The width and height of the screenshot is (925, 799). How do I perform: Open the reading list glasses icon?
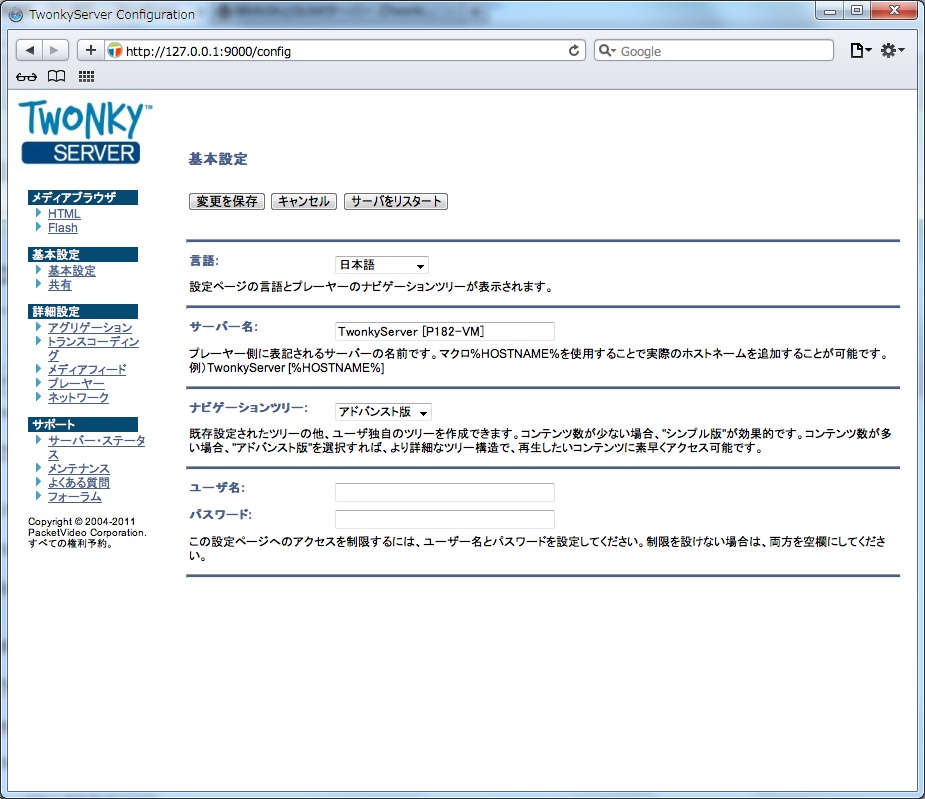pyautogui.click(x=26, y=77)
